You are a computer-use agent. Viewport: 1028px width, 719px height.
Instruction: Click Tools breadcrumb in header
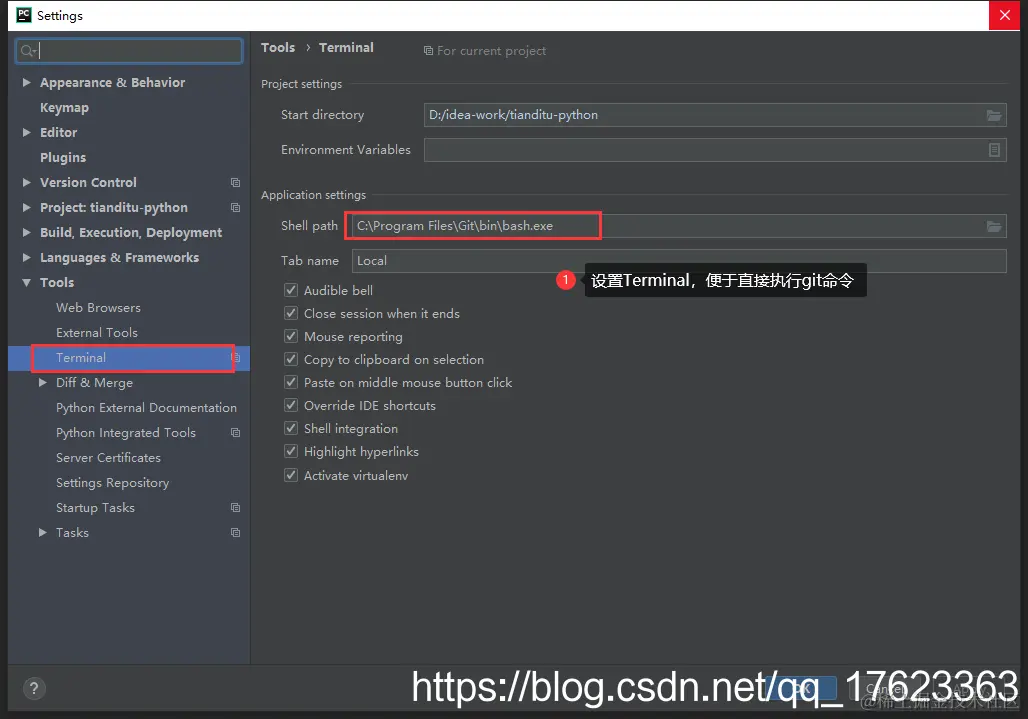278,48
